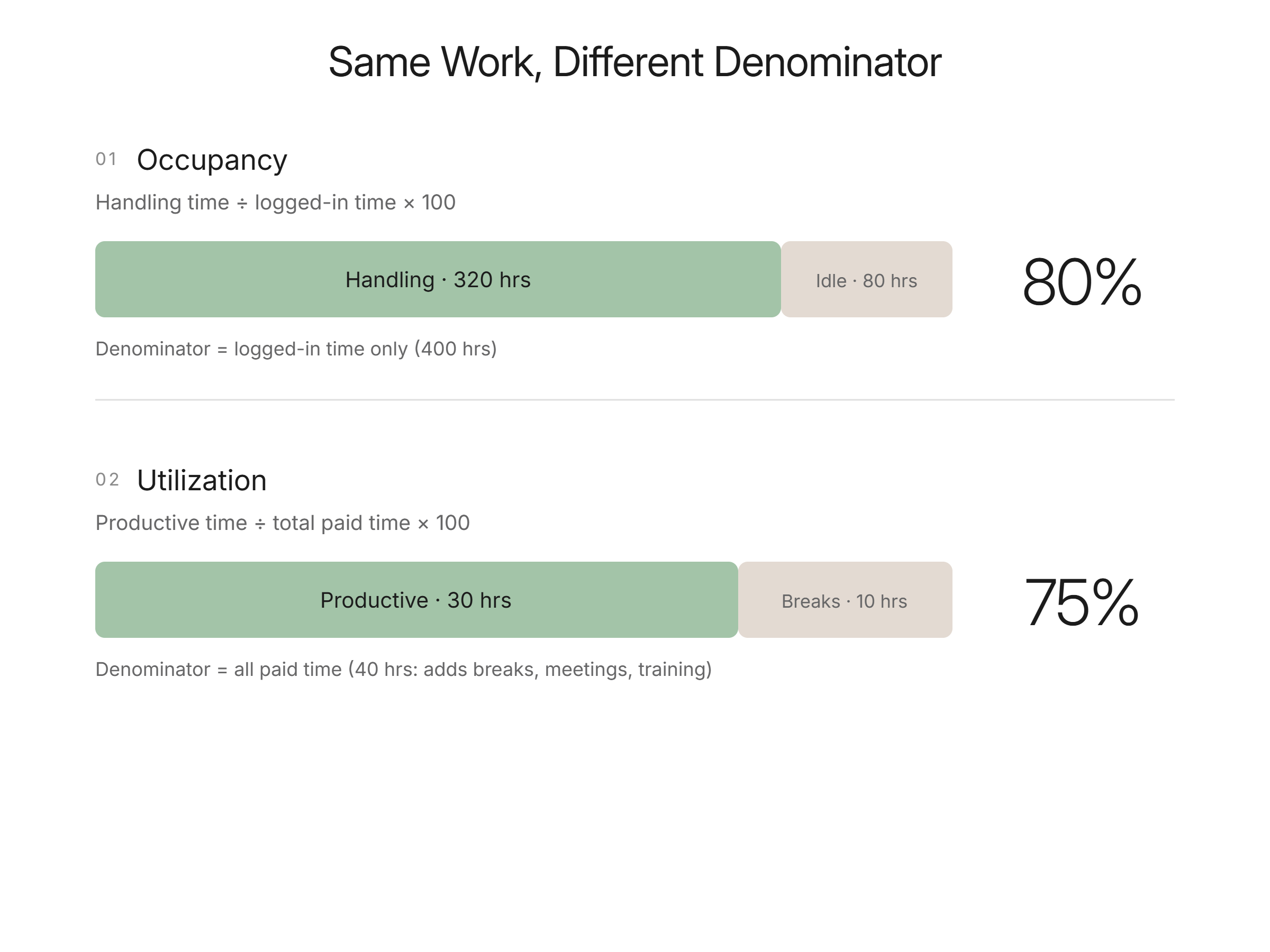Click the 75% utilization figure
The image size is (1270, 952).
coord(1082,602)
